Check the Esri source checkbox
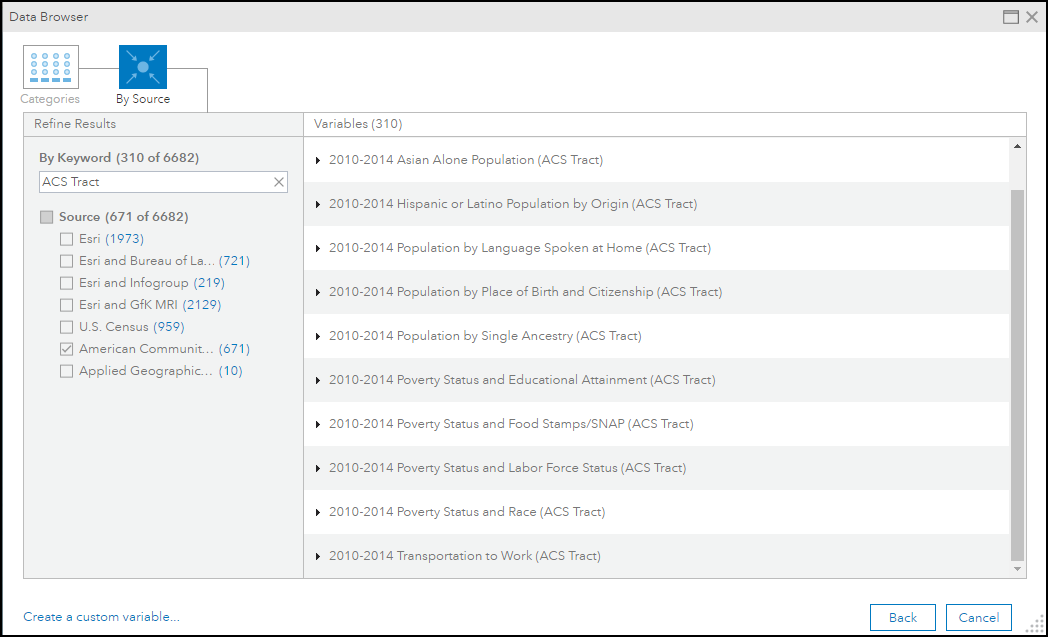Screen dimensions: 1048x637 (x=66, y=239)
